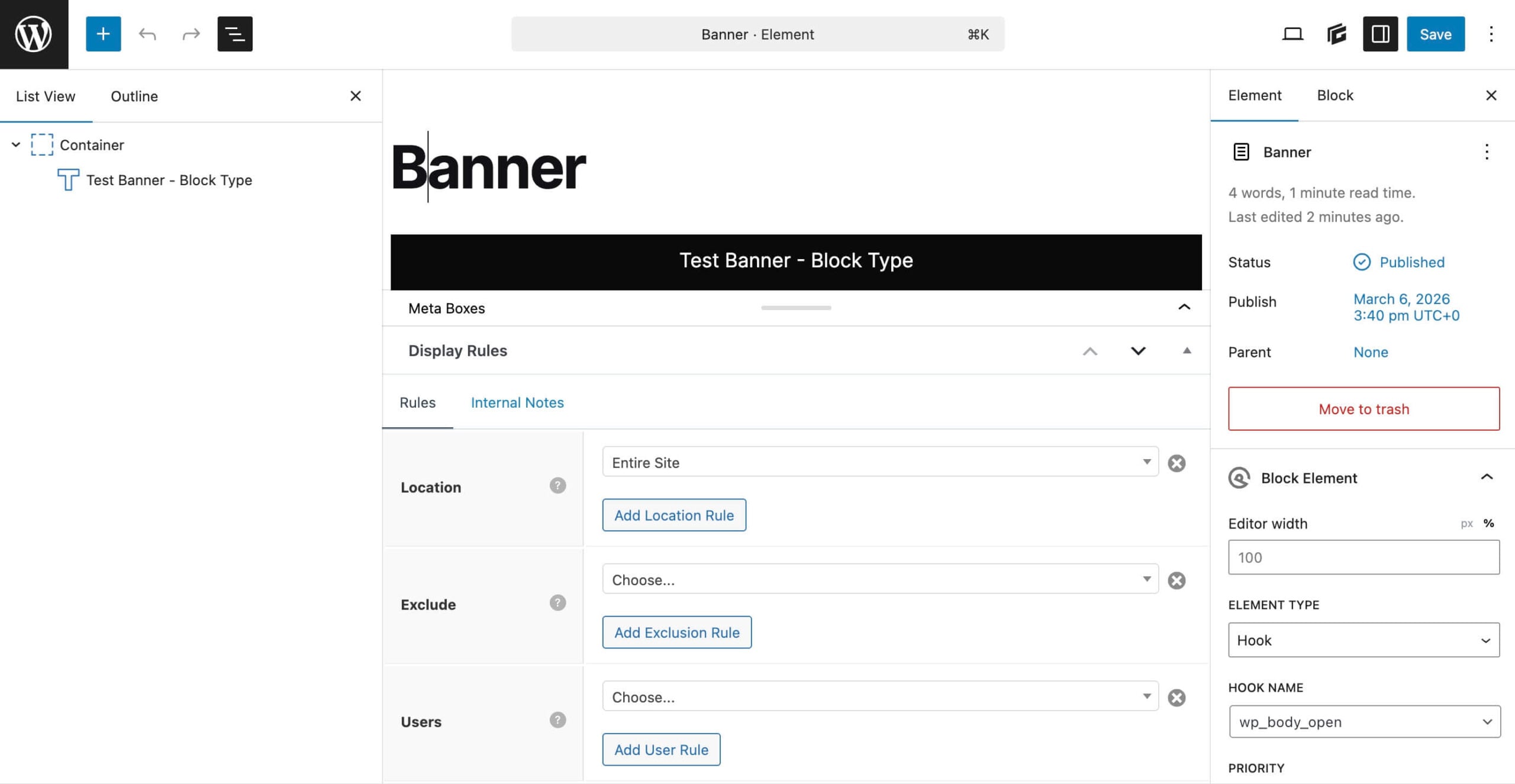Click the GenerateBlocks icon in the top toolbar

coord(1336,34)
